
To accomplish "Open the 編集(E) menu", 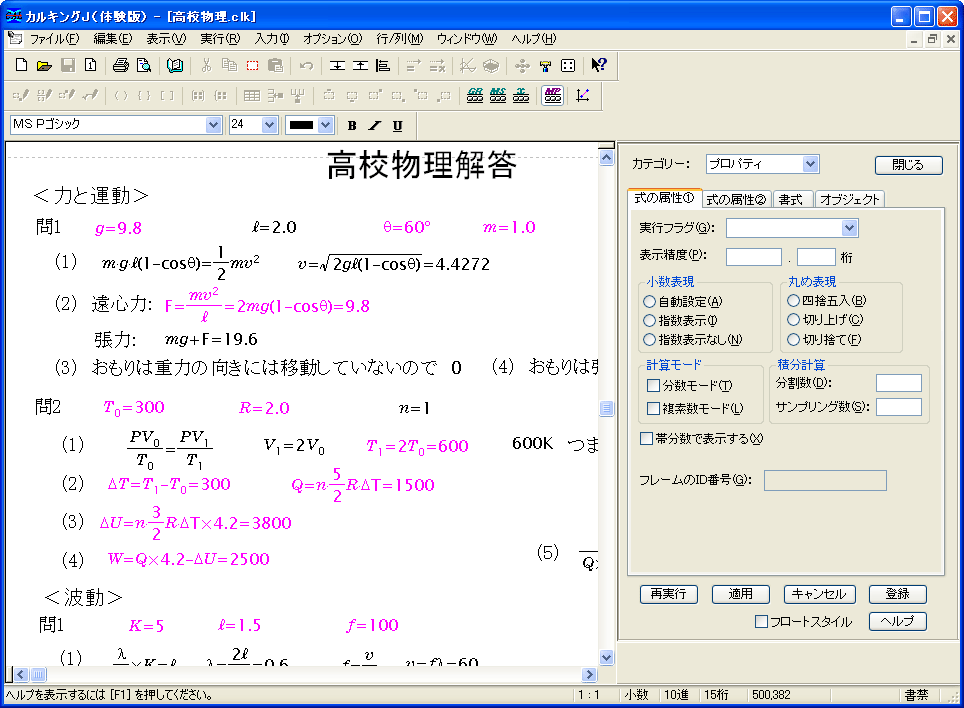I will tap(113, 39).
